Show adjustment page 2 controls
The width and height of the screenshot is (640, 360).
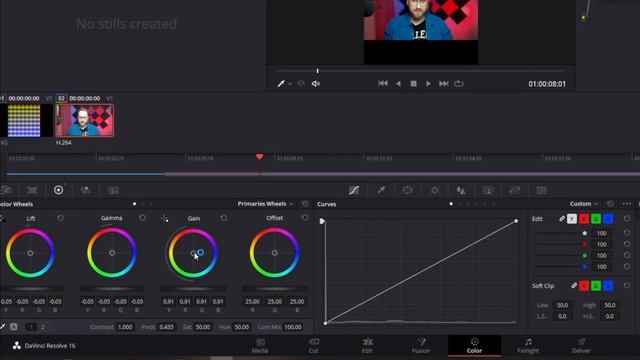42,327
